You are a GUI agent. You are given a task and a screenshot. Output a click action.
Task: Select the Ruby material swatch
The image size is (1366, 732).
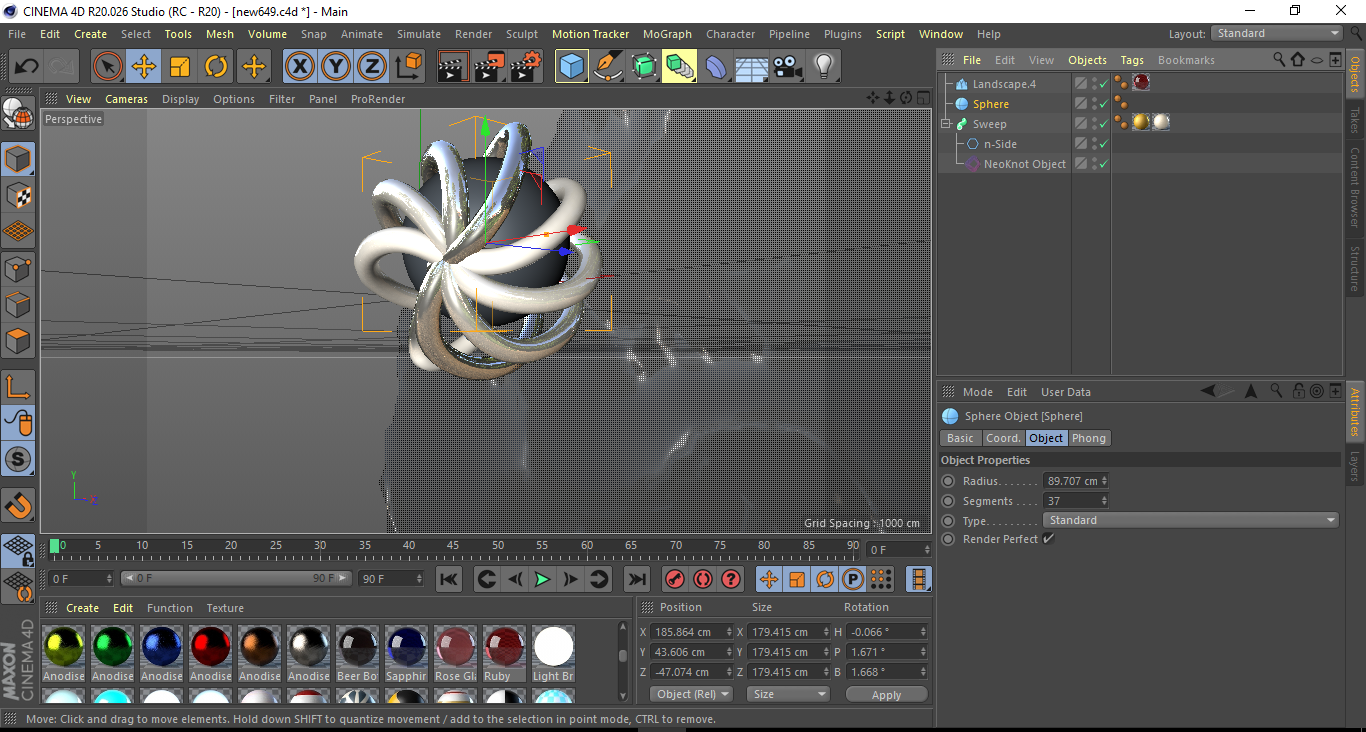(504, 654)
